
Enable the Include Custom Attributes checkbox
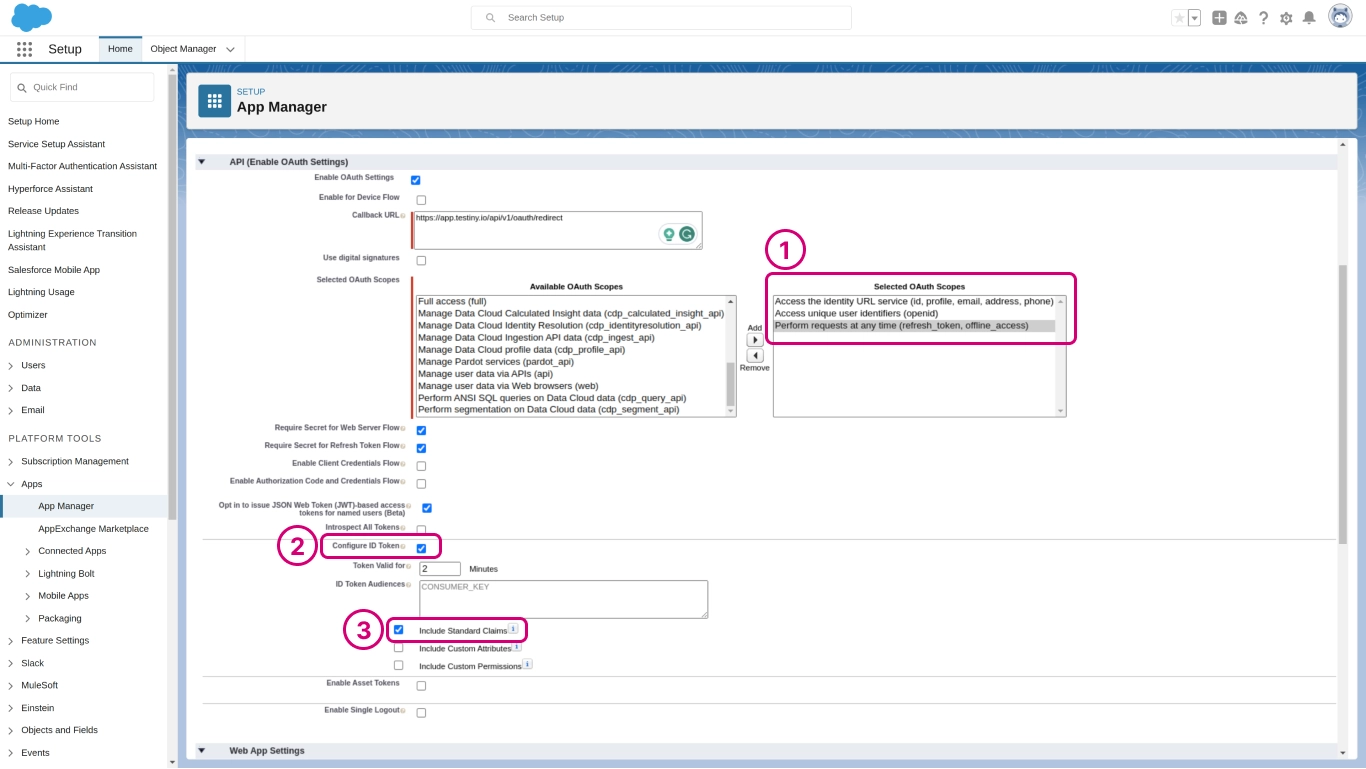point(399,648)
